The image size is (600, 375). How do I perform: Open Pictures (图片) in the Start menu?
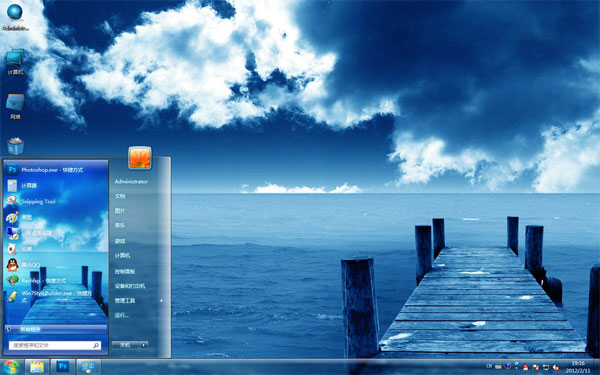coord(120,211)
